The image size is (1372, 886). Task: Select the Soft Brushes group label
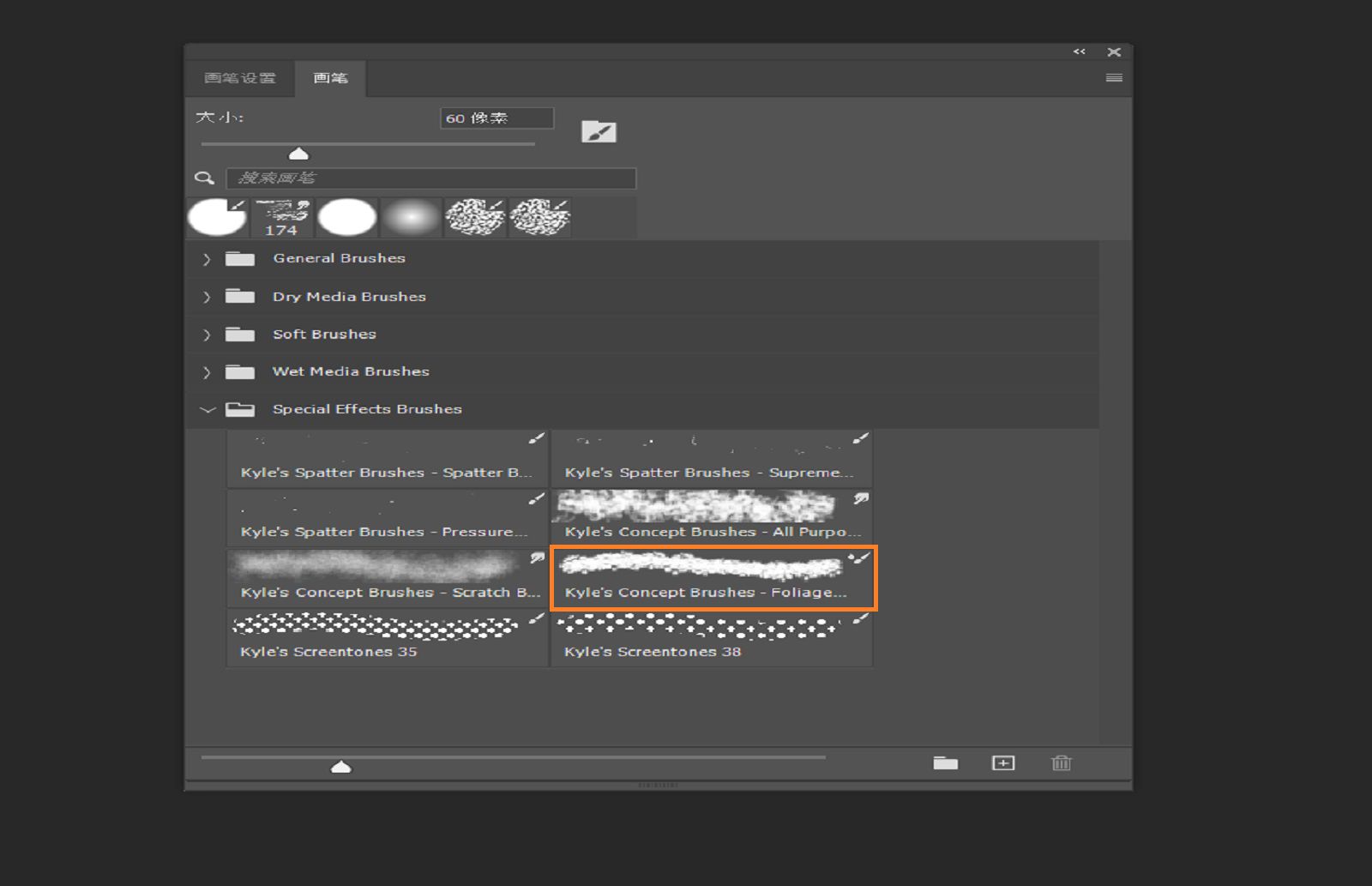point(324,335)
